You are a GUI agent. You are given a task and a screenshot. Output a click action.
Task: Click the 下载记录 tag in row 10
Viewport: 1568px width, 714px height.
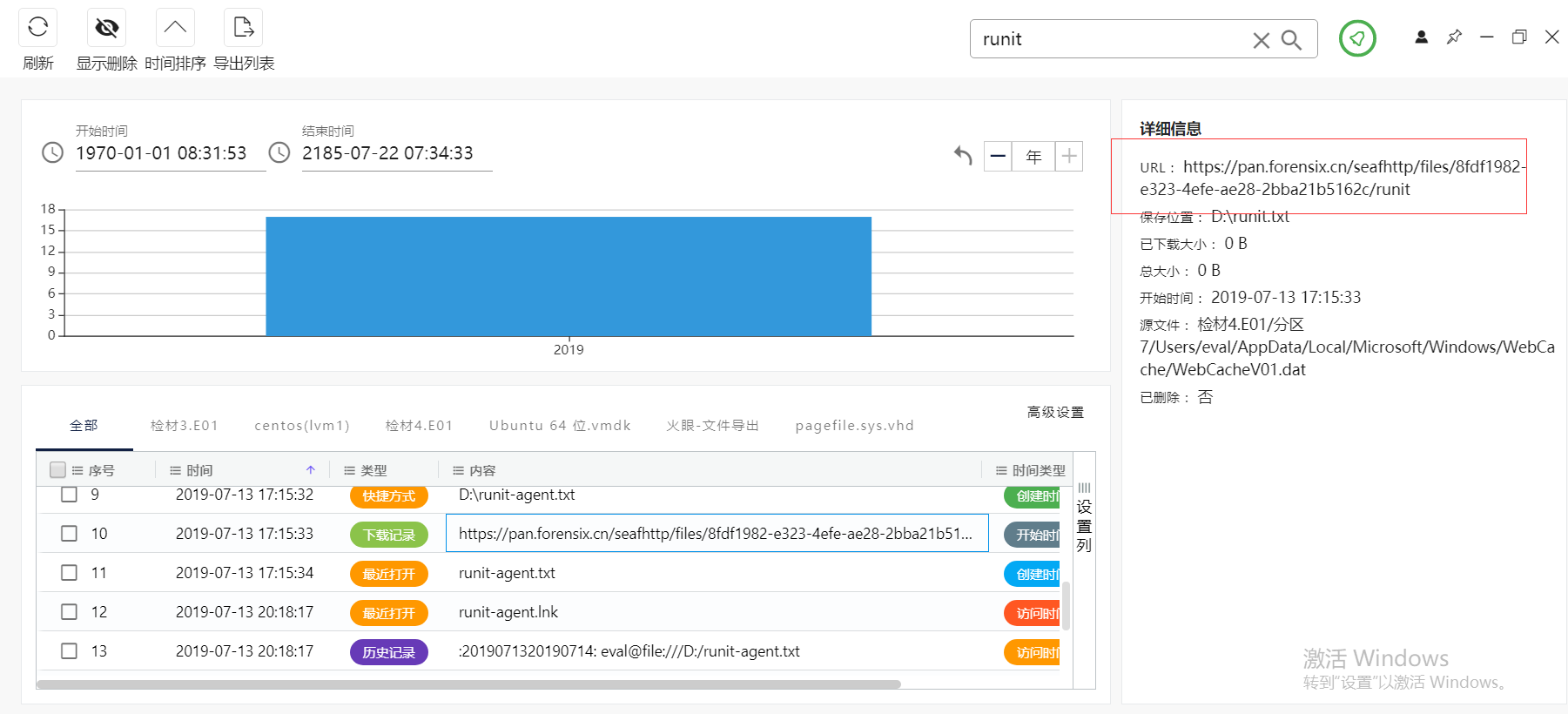point(389,535)
